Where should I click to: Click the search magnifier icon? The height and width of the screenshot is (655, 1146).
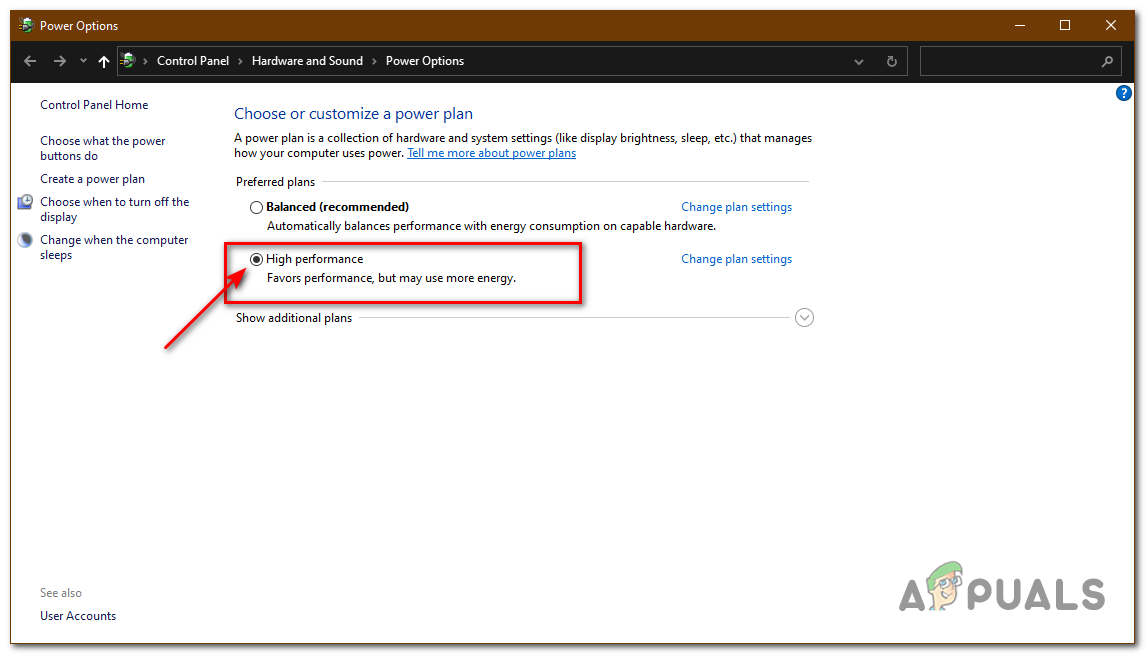pyautogui.click(x=1107, y=61)
